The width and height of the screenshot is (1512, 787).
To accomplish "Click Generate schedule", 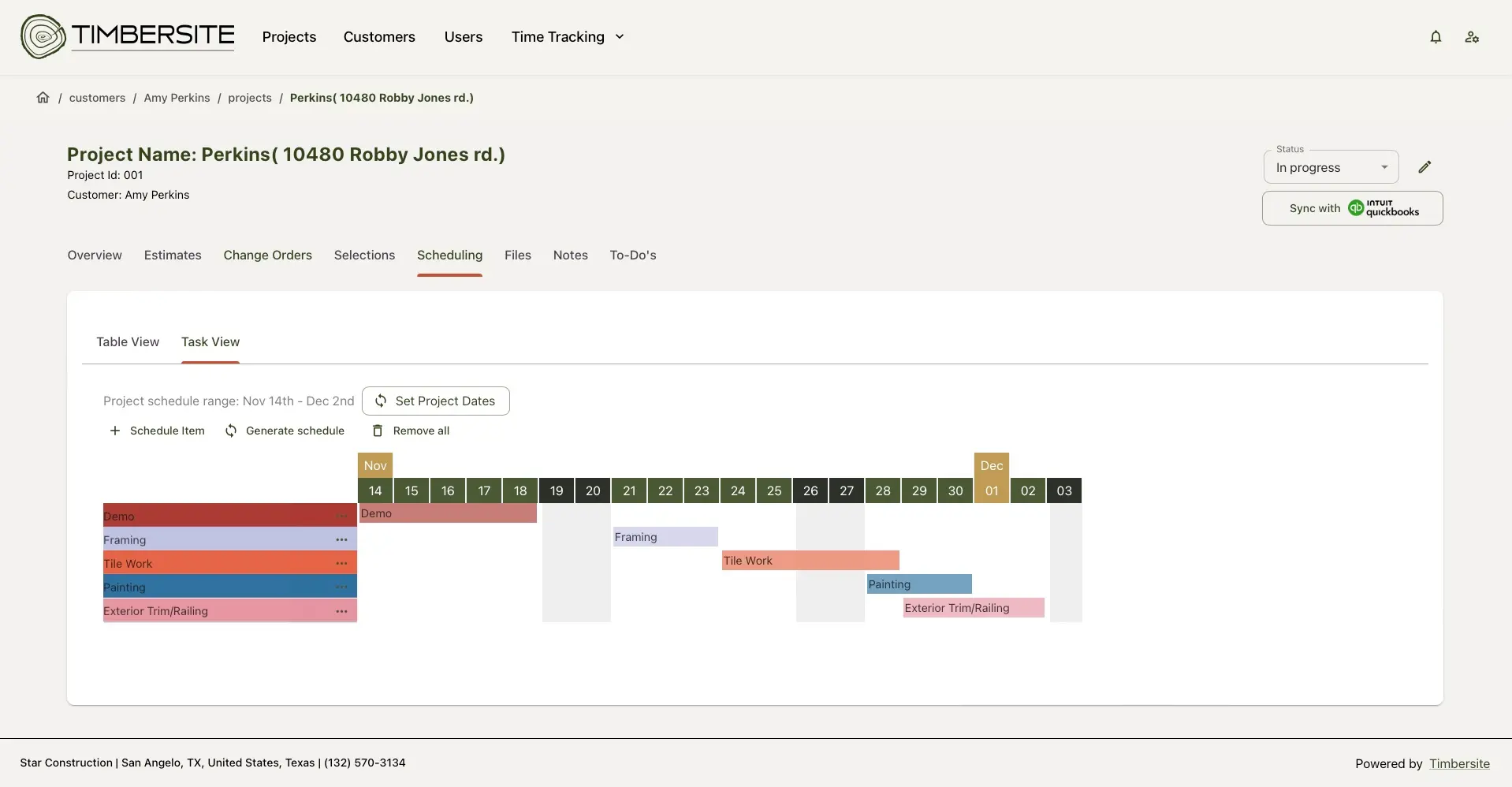I will click(285, 431).
